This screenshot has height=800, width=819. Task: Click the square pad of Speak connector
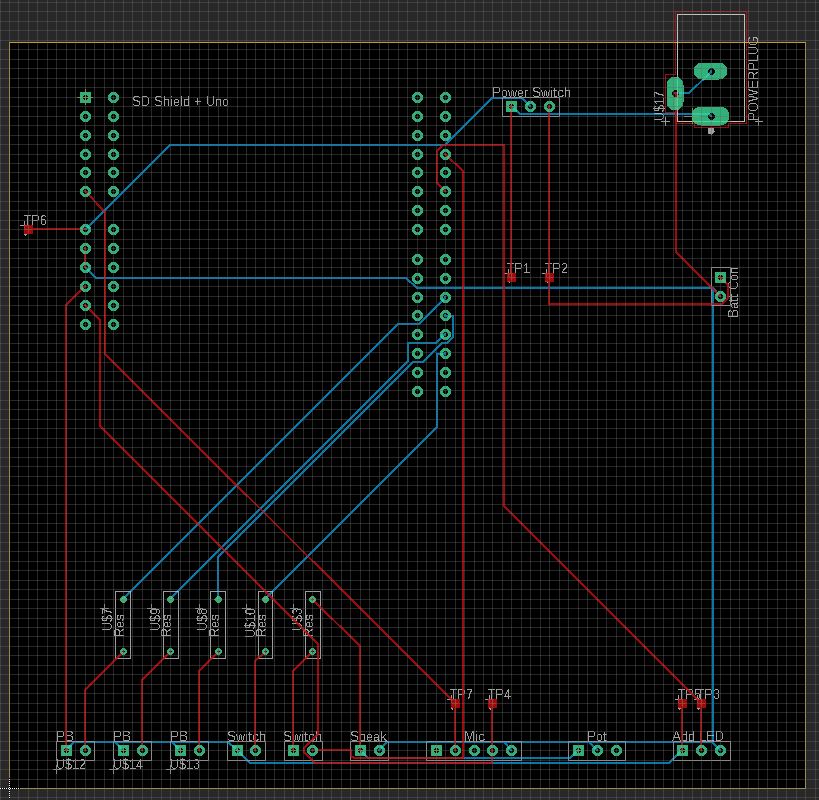pyautogui.click(x=360, y=750)
